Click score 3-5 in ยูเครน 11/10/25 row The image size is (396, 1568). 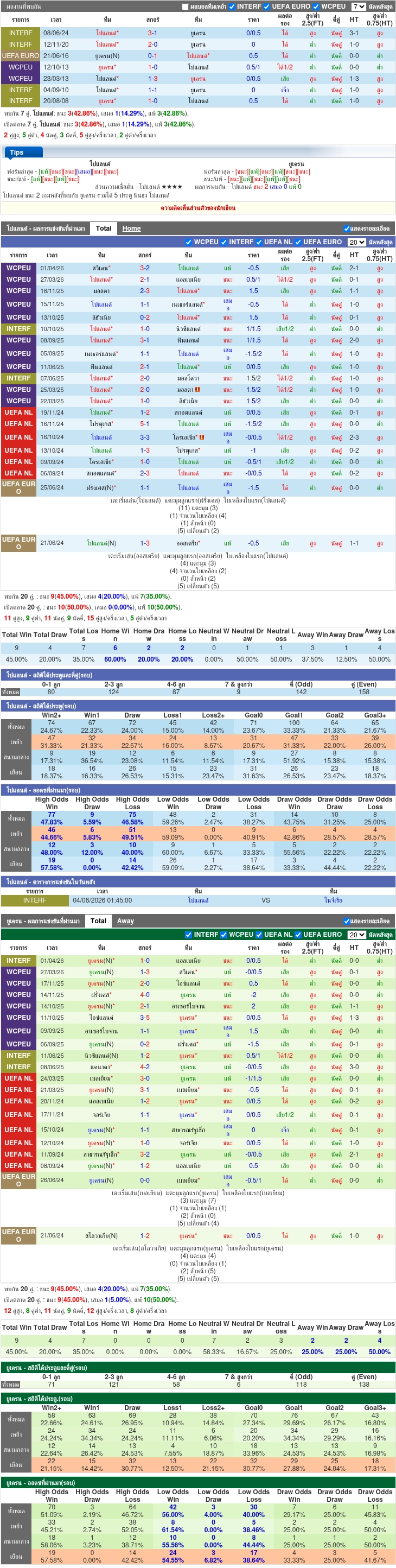coord(145,1018)
